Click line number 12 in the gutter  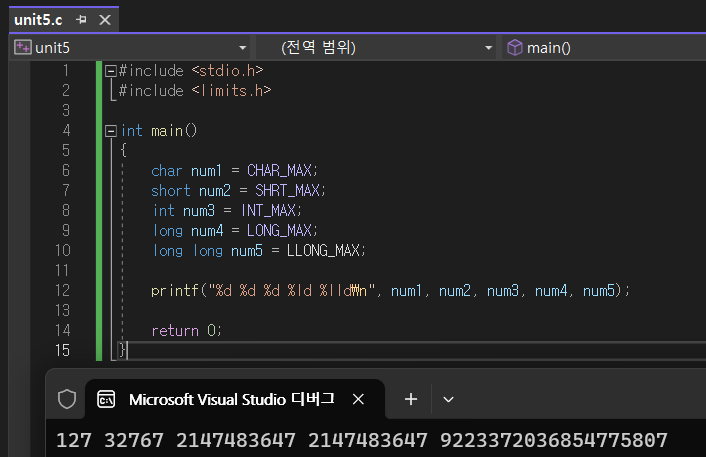[63, 290]
